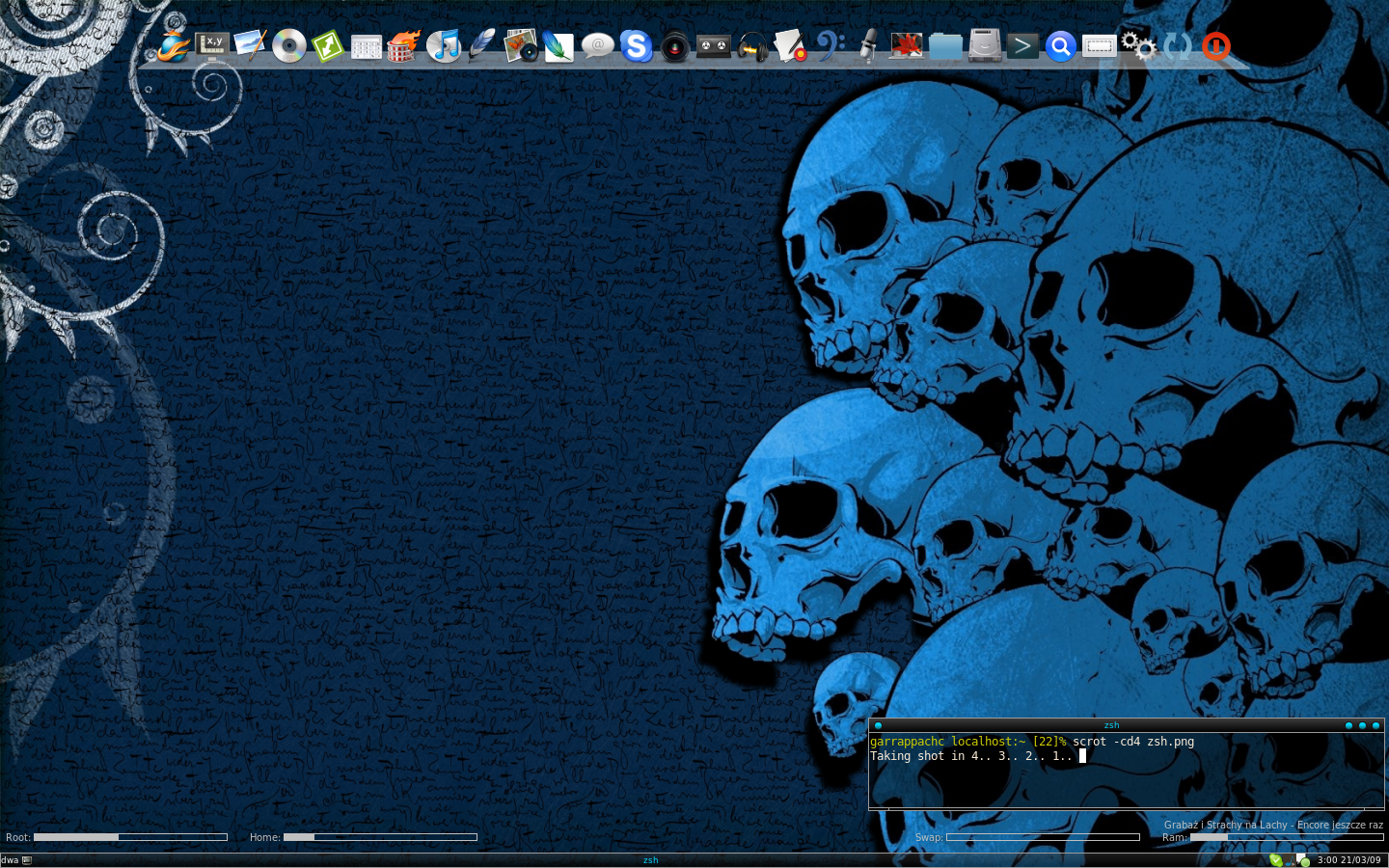Click the blue refresh arrows dock icon

pyautogui.click(x=1178, y=45)
